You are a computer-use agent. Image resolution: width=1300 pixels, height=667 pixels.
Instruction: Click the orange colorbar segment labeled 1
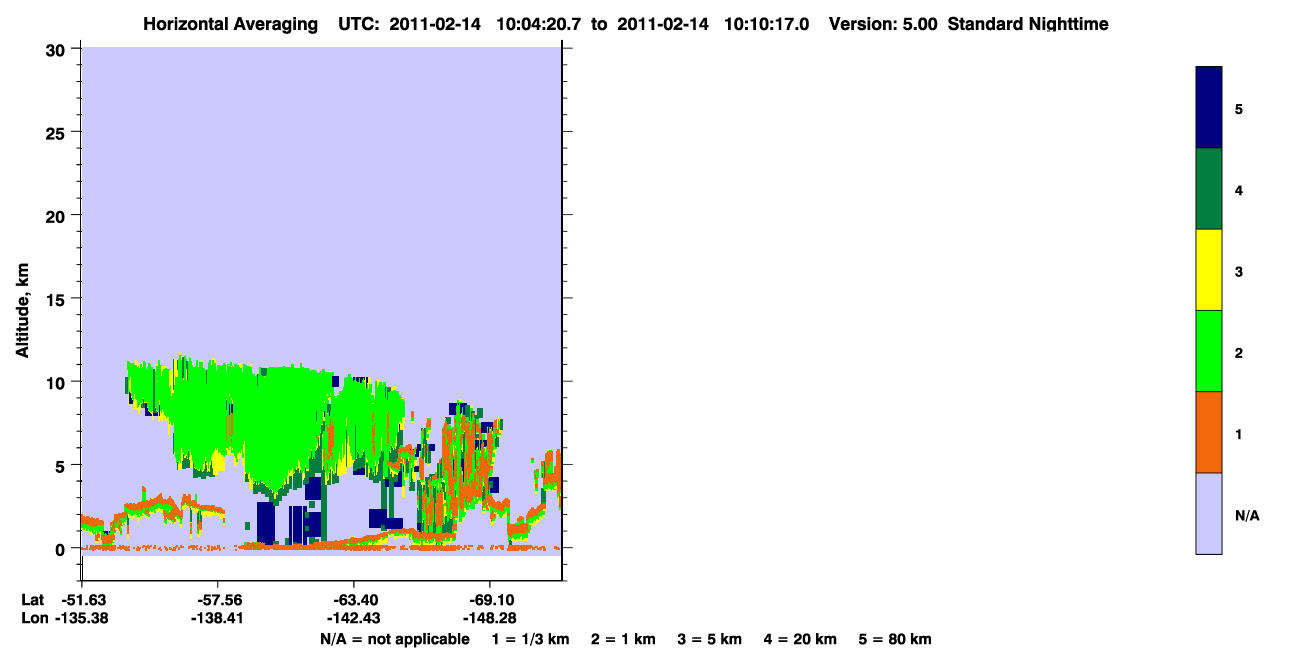[x=1209, y=432]
